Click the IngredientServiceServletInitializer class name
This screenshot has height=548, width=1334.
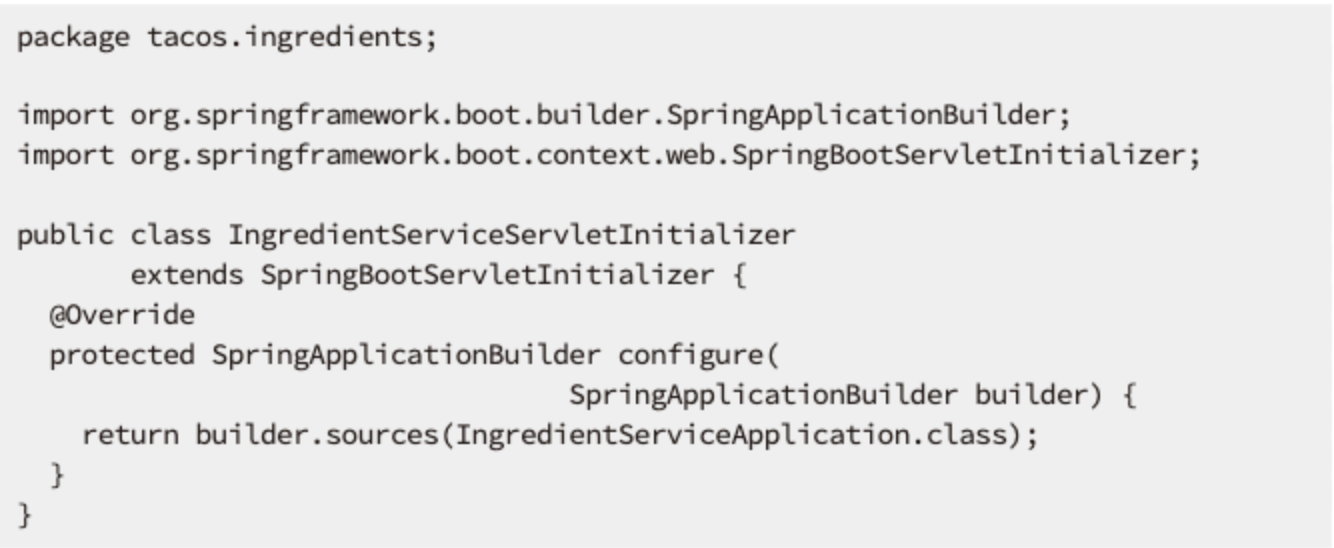click(511, 237)
